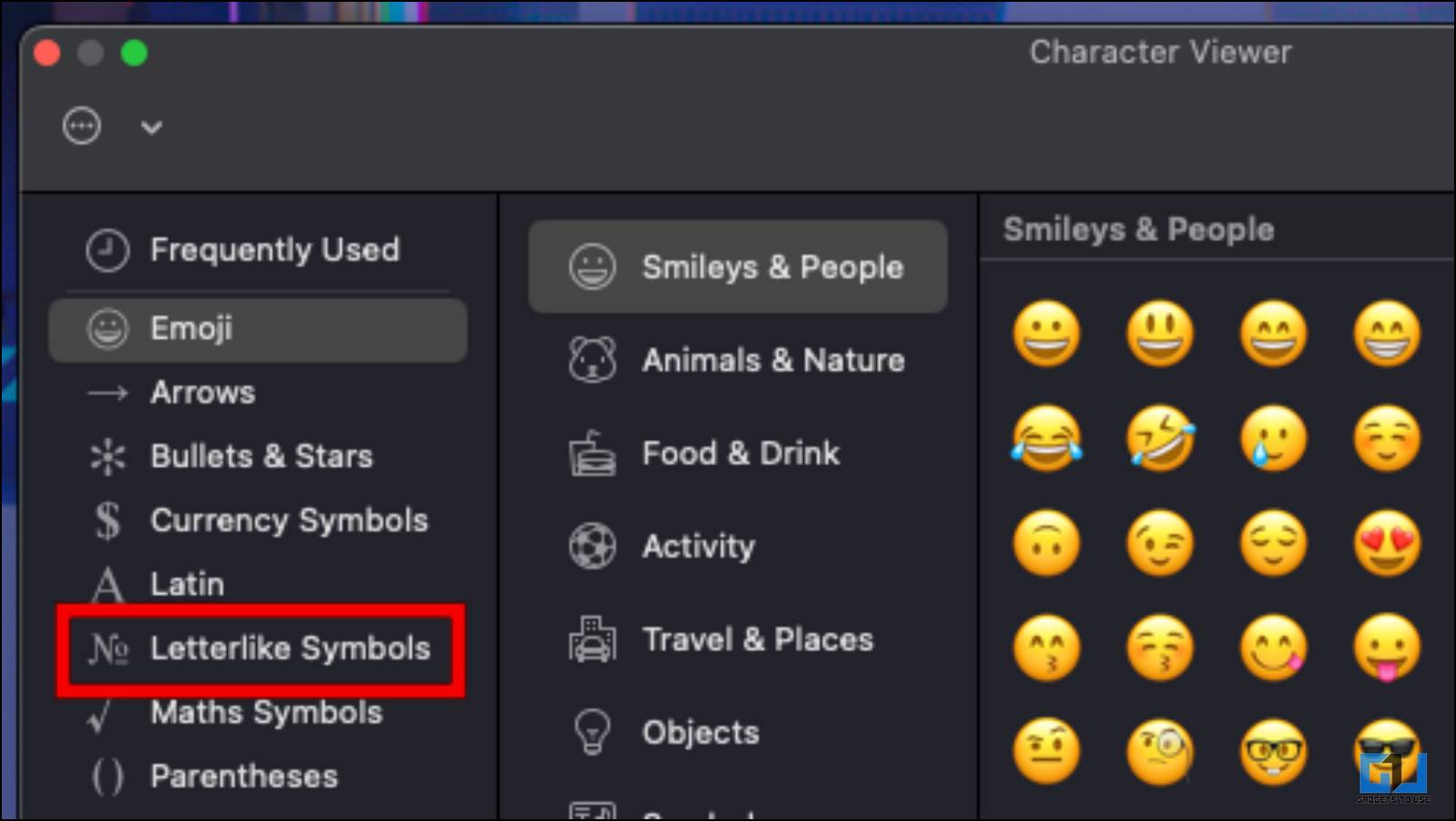Choose Smileys & People subcategory

pos(738,267)
